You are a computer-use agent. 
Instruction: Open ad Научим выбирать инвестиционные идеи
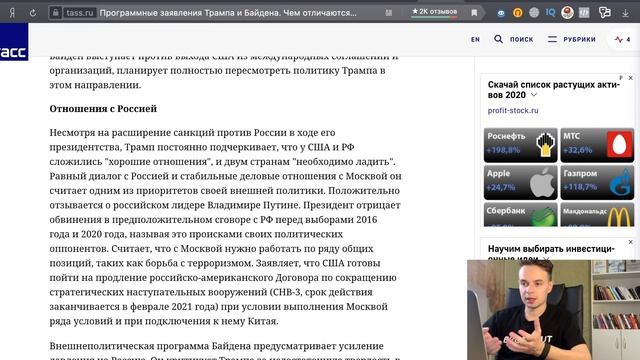(x=551, y=251)
